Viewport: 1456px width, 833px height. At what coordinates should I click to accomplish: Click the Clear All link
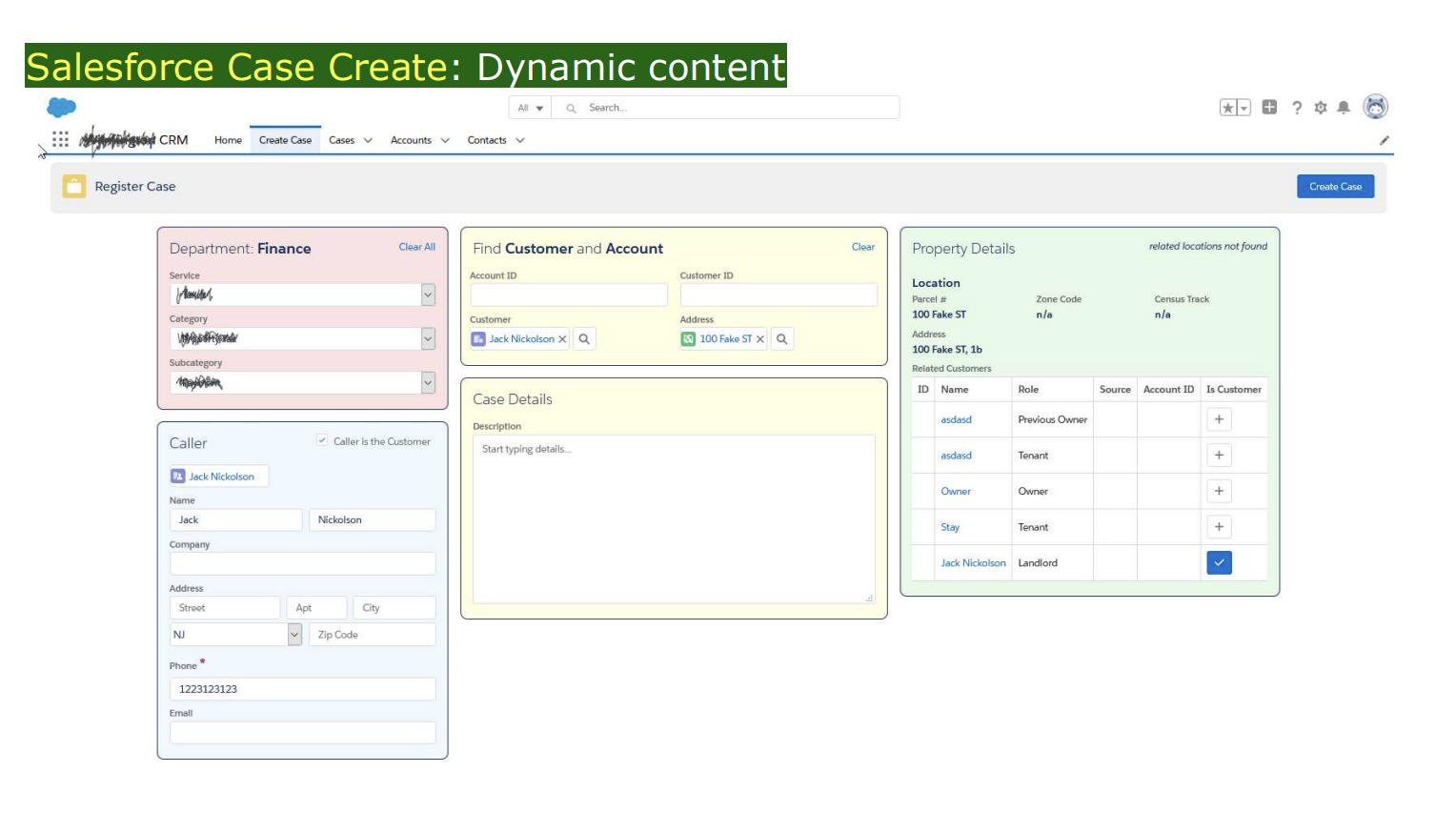(416, 247)
